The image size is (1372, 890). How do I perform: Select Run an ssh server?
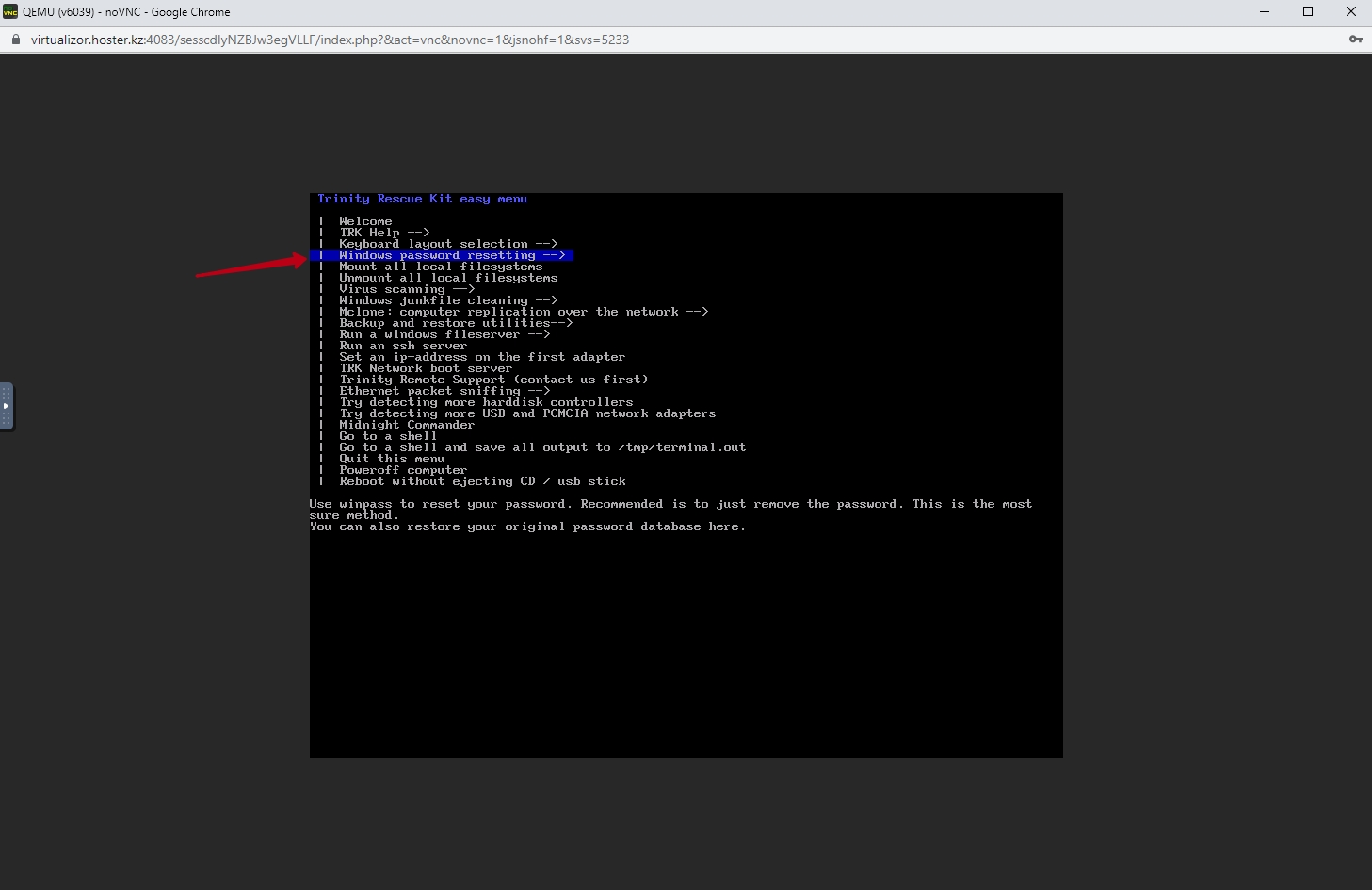point(403,346)
